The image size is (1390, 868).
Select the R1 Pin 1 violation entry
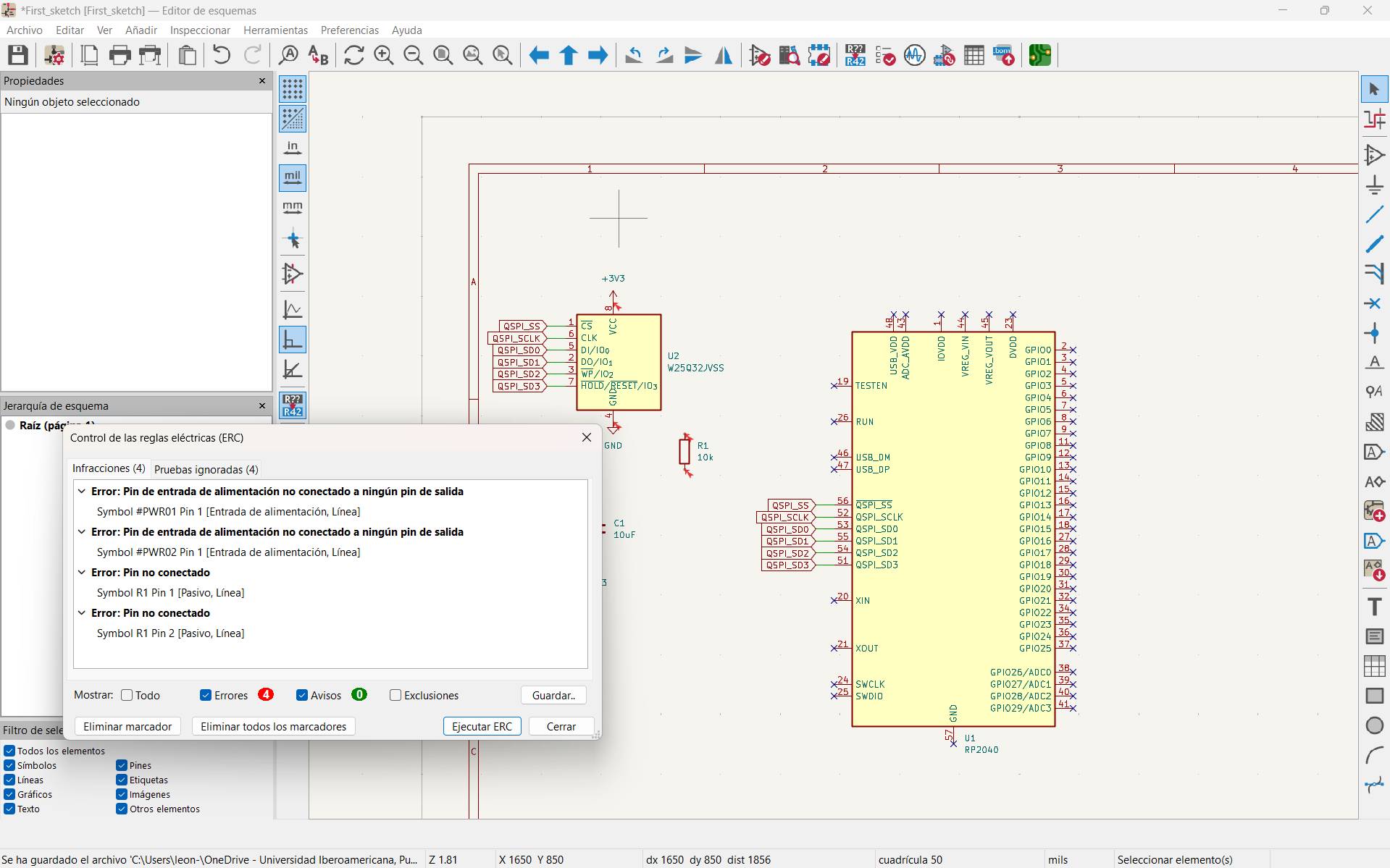pyautogui.click(x=170, y=593)
